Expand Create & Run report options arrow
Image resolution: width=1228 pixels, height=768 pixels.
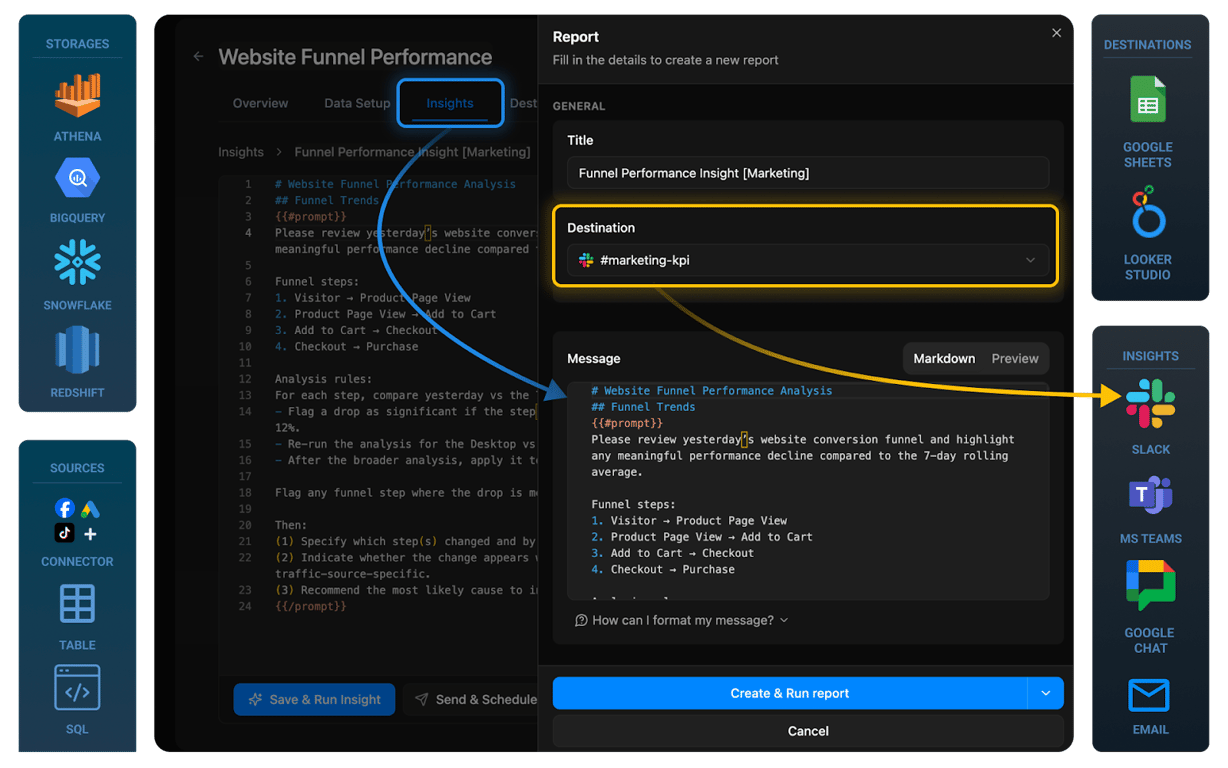(1046, 693)
